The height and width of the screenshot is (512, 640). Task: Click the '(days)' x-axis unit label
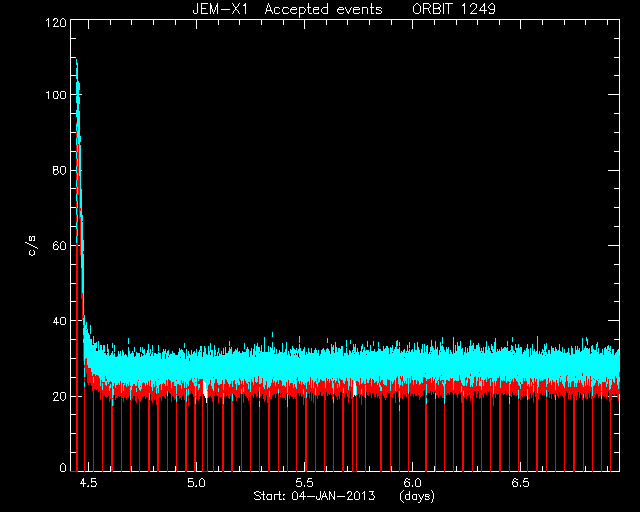click(x=417, y=496)
